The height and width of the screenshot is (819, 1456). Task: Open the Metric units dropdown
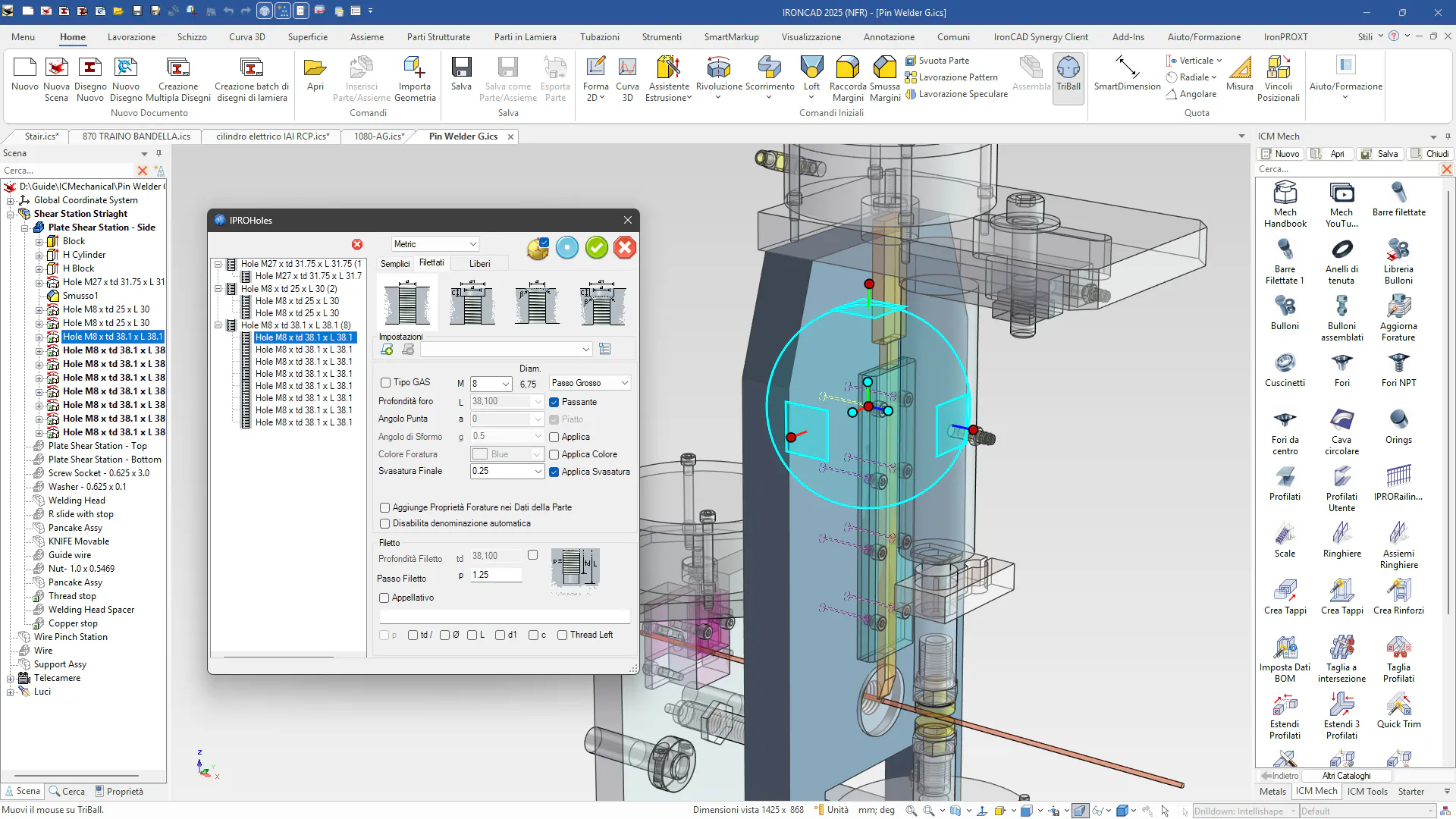435,244
